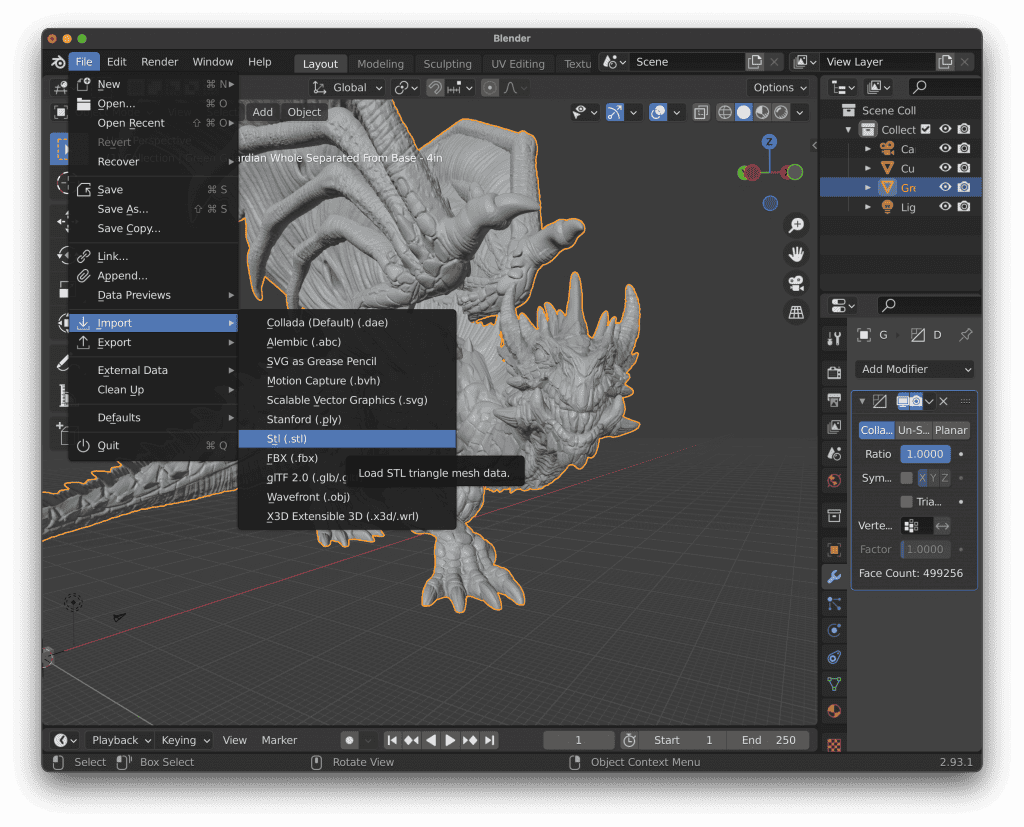Screen dimensions: 1024x827
Task: Open the Options dropdown
Action: [779, 88]
